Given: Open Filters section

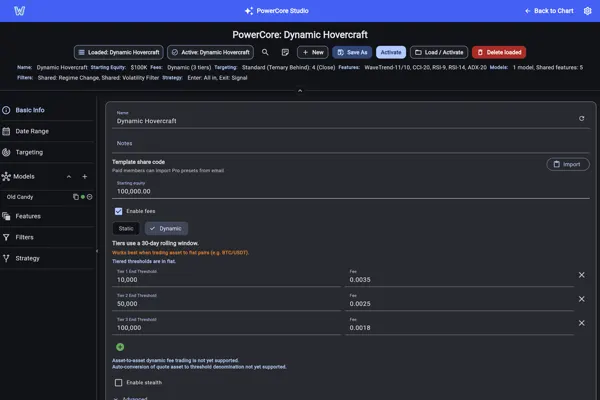Looking at the screenshot, I should click(46, 237).
